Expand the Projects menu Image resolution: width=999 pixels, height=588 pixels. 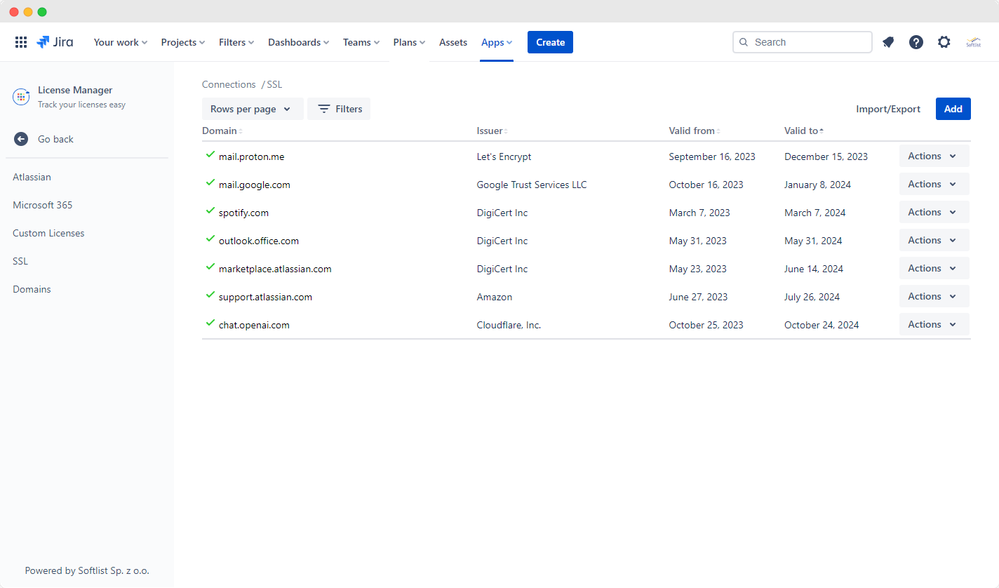pos(183,42)
